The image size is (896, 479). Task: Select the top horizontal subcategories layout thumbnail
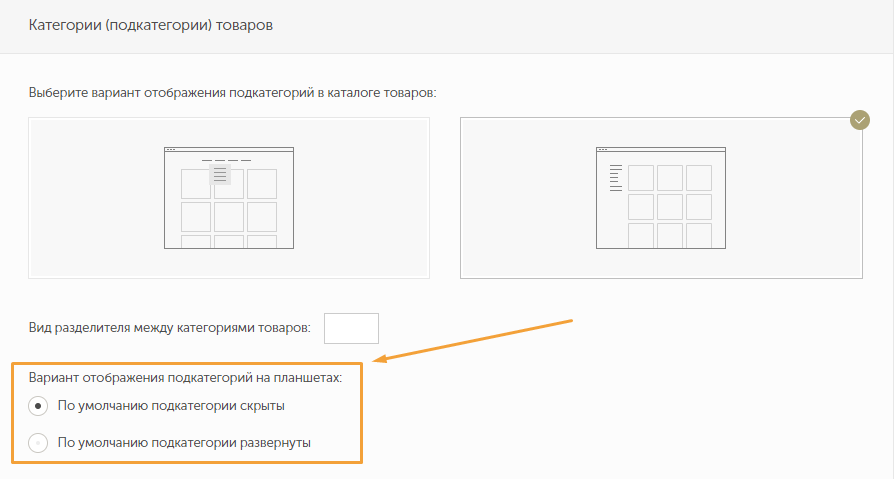[229, 198]
